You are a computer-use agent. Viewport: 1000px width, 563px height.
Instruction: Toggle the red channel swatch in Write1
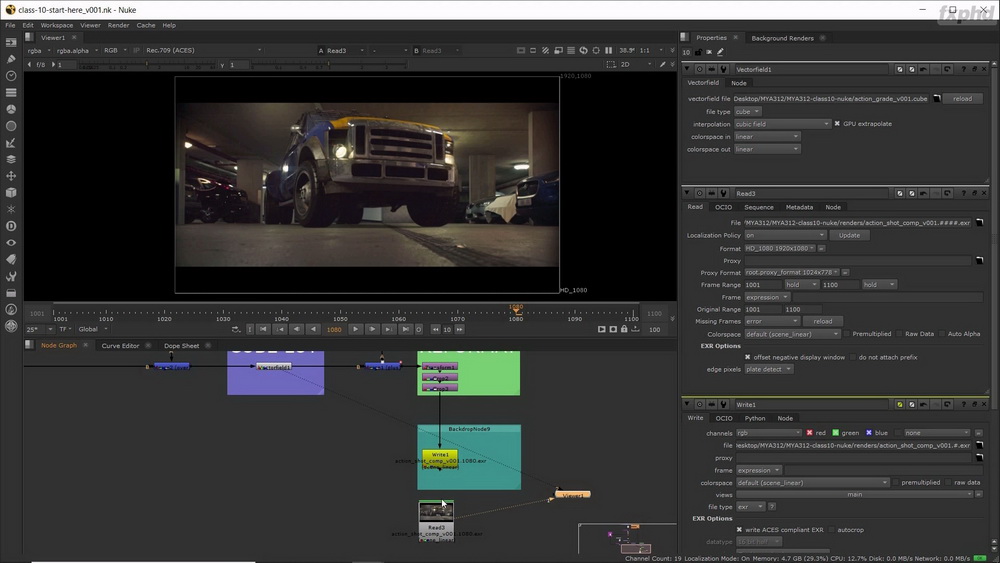(809, 432)
